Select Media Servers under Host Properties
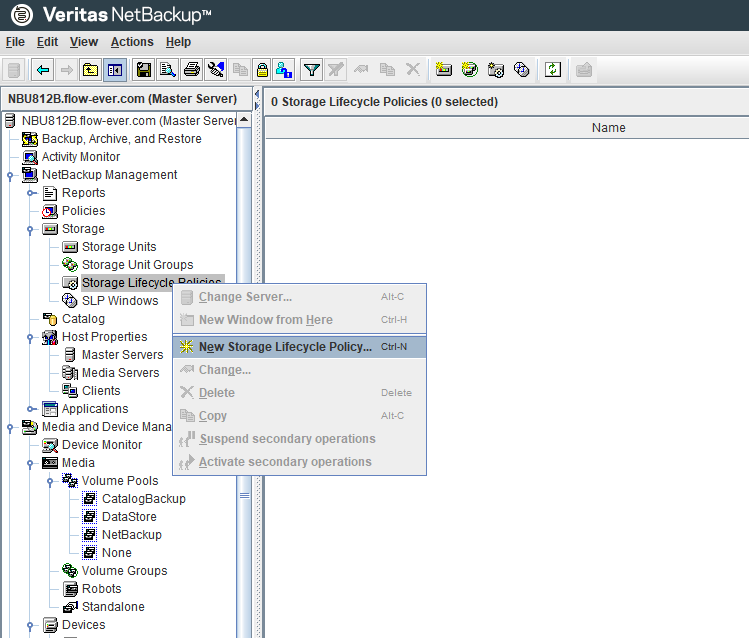749x638 pixels. point(120,373)
